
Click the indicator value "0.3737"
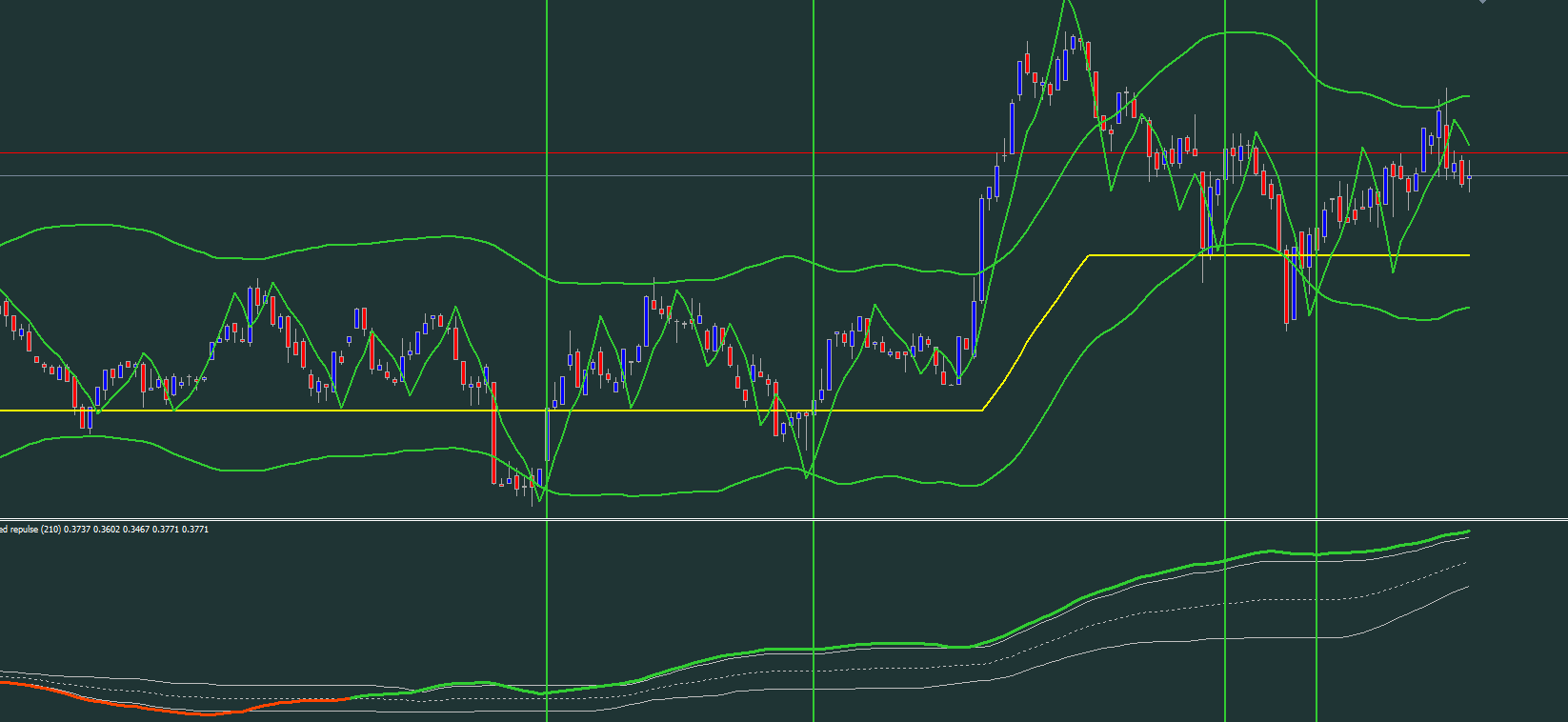pyautogui.click(x=78, y=530)
